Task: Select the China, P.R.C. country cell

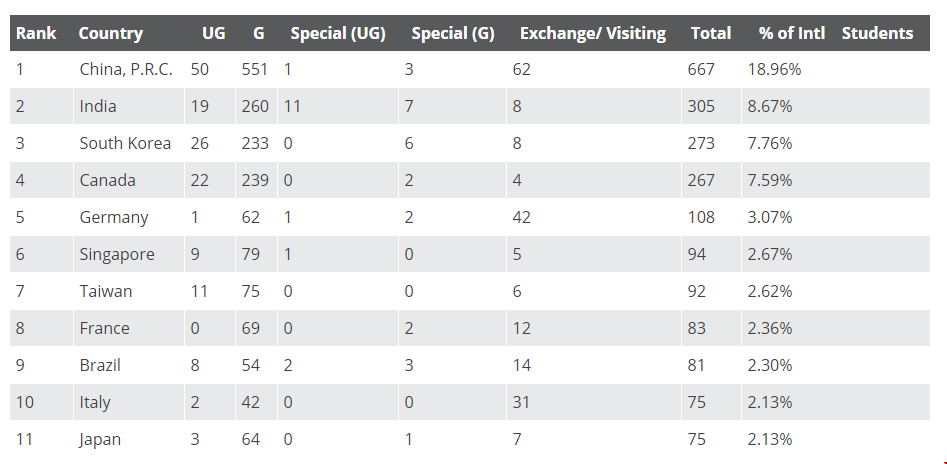Action: 126,69
